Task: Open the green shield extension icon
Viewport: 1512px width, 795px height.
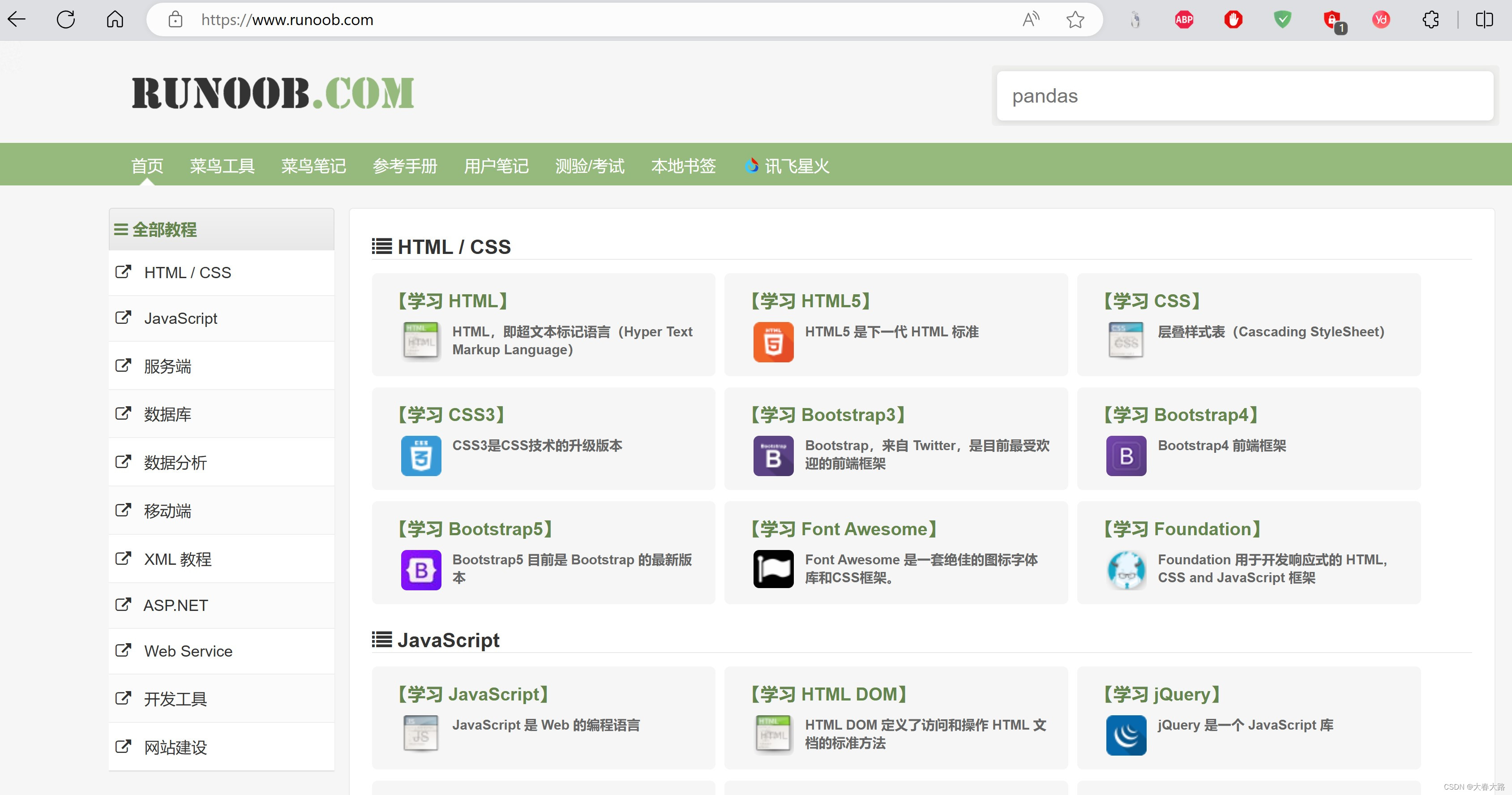Action: tap(1282, 19)
